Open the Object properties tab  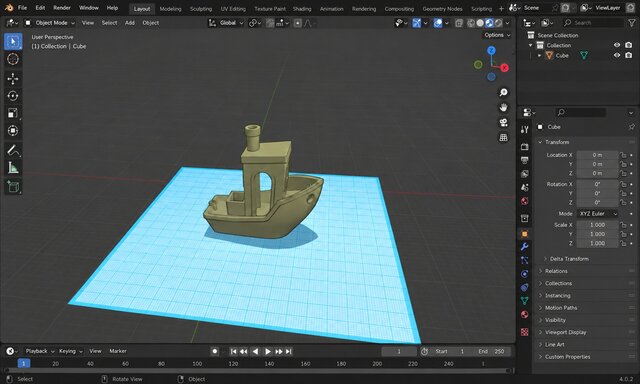coord(525,233)
